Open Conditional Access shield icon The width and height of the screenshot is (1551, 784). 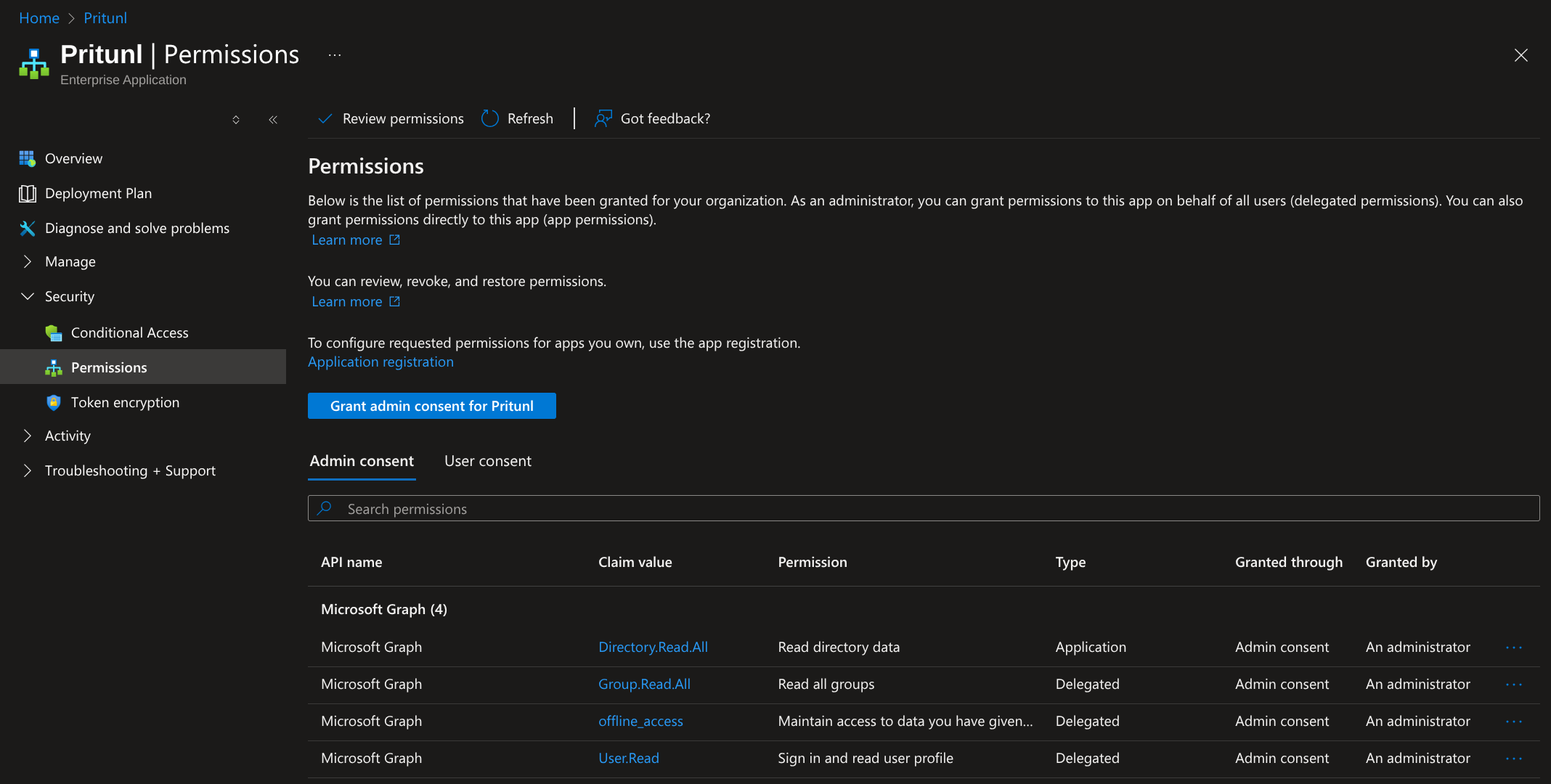pyautogui.click(x=54, y=332)
